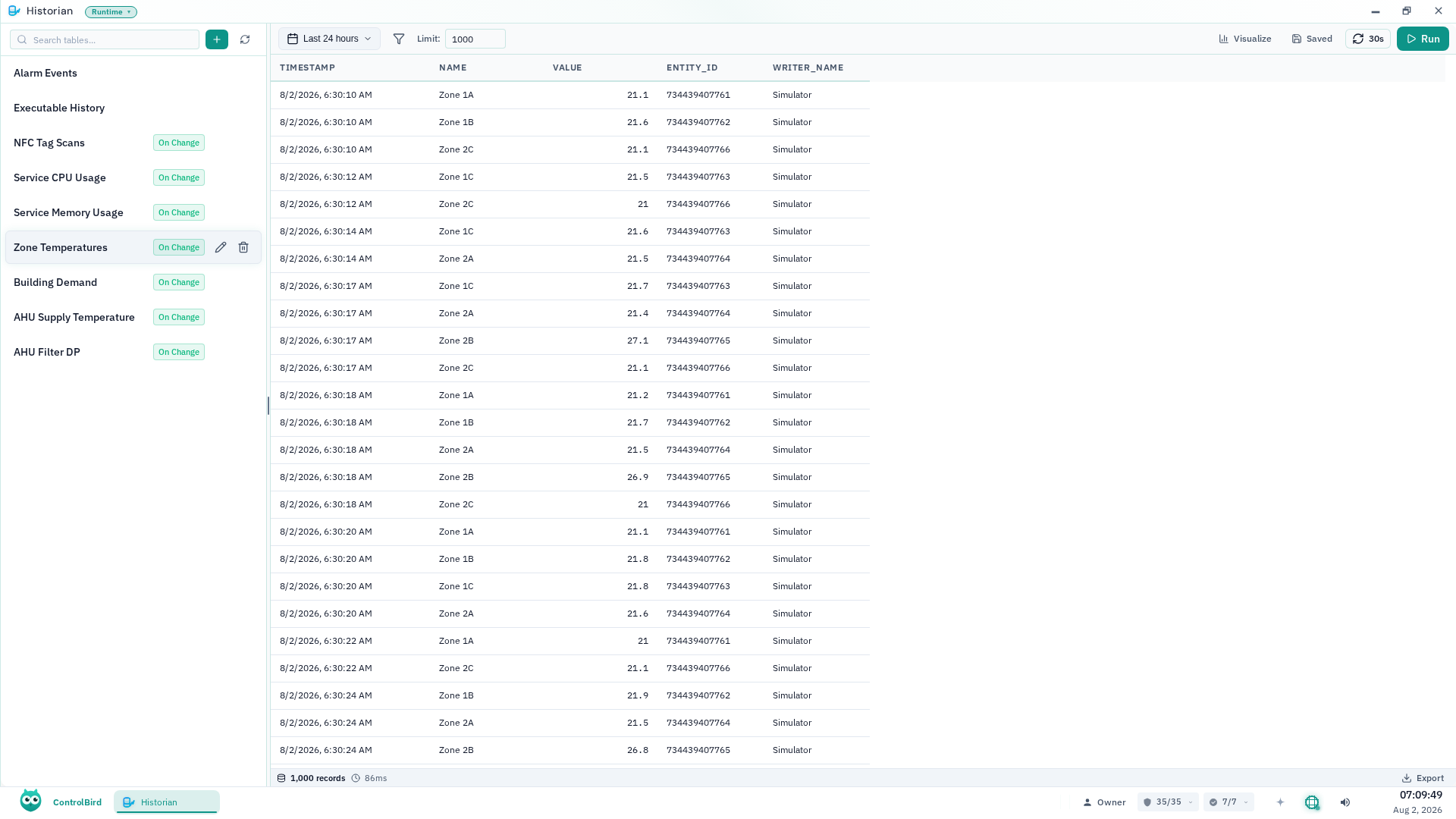
Task: Expand the 7/7 check status dropdown
Action: 1228,802
